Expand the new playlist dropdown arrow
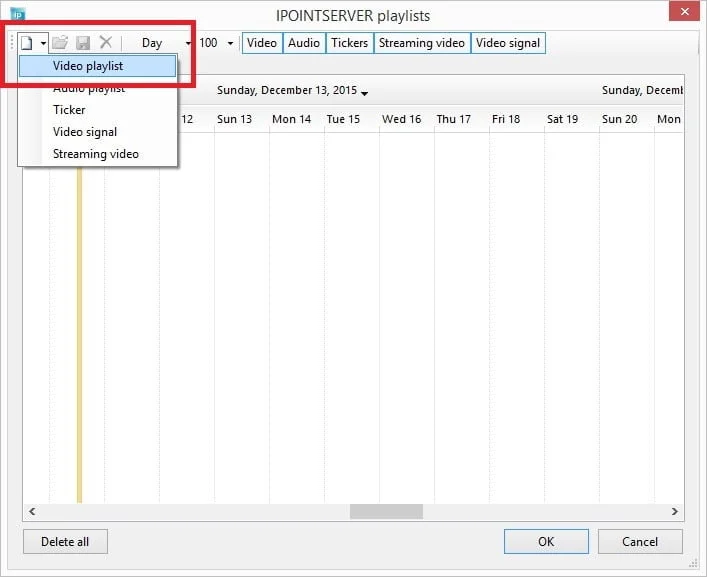The height and width of the screenshot is (577, 707). coord(43,44)
